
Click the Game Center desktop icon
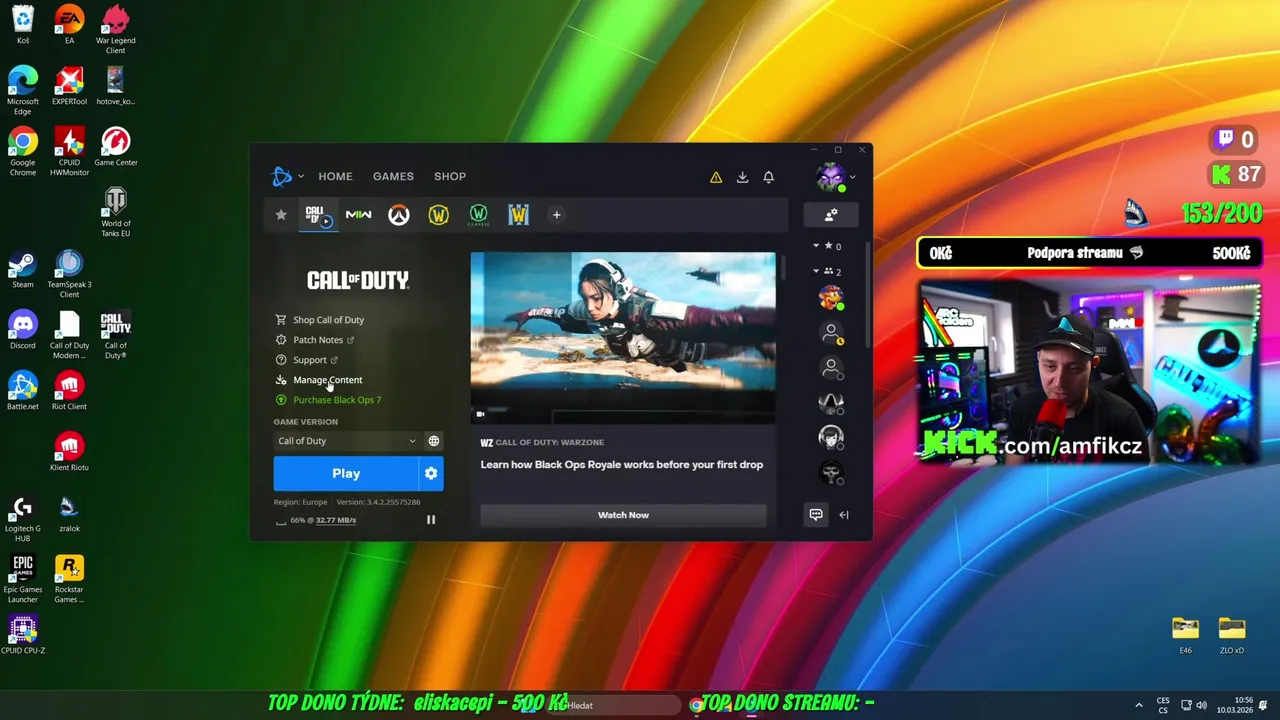pyautogui.click(x=116, y=147)
